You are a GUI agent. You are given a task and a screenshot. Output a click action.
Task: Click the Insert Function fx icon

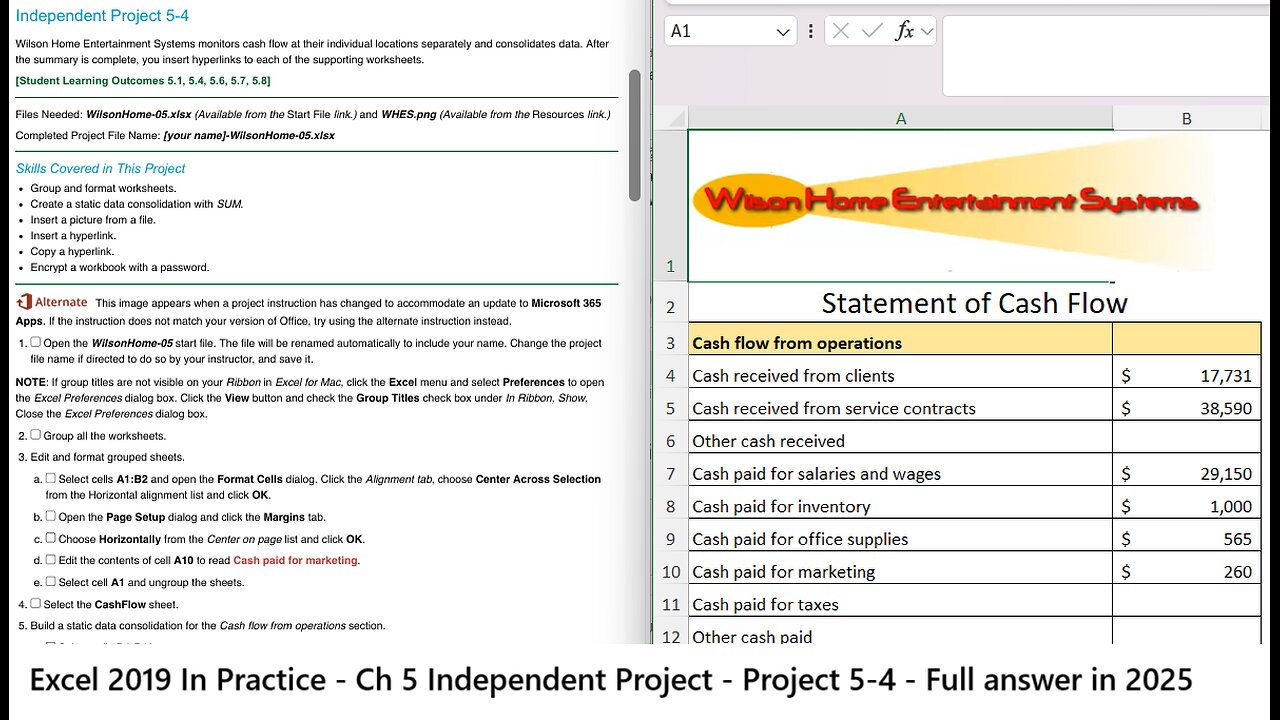[x=904, y=31]
